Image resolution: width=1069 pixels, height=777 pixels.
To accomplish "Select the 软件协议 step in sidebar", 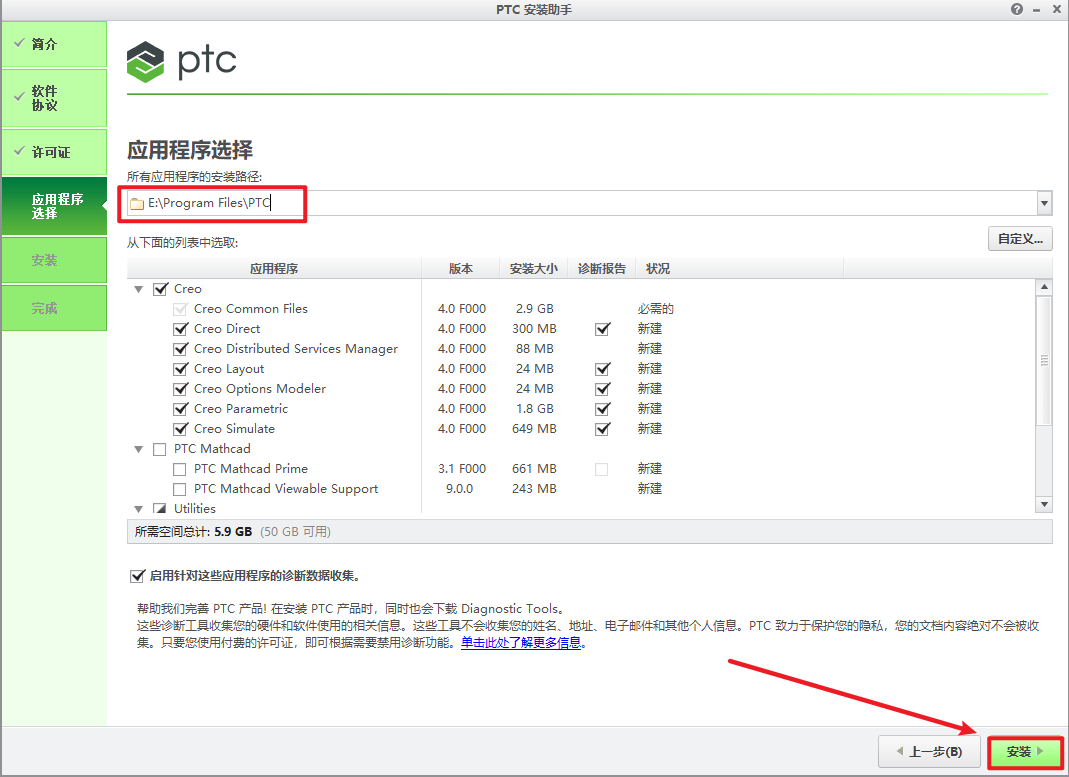I will pyautogui.click(x=53, y=98).
